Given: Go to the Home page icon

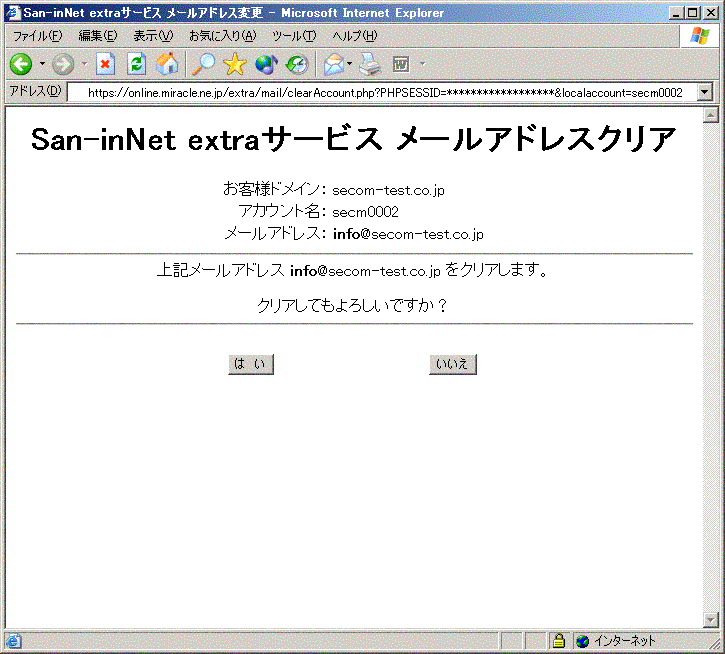Looking at the screenshot, I should (167, 64).
